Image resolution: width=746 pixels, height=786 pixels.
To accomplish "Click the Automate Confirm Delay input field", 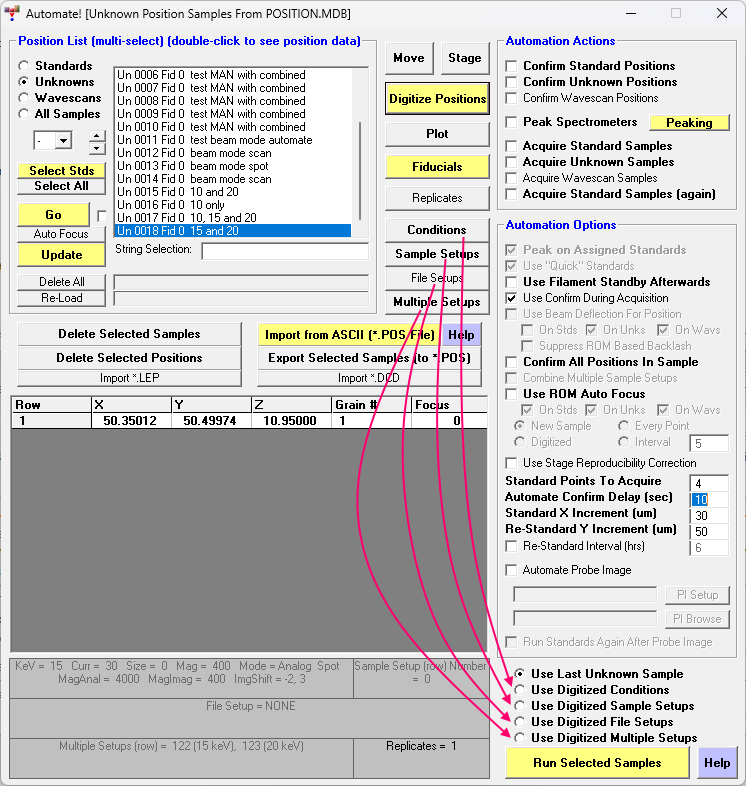I will coord(709,498).
